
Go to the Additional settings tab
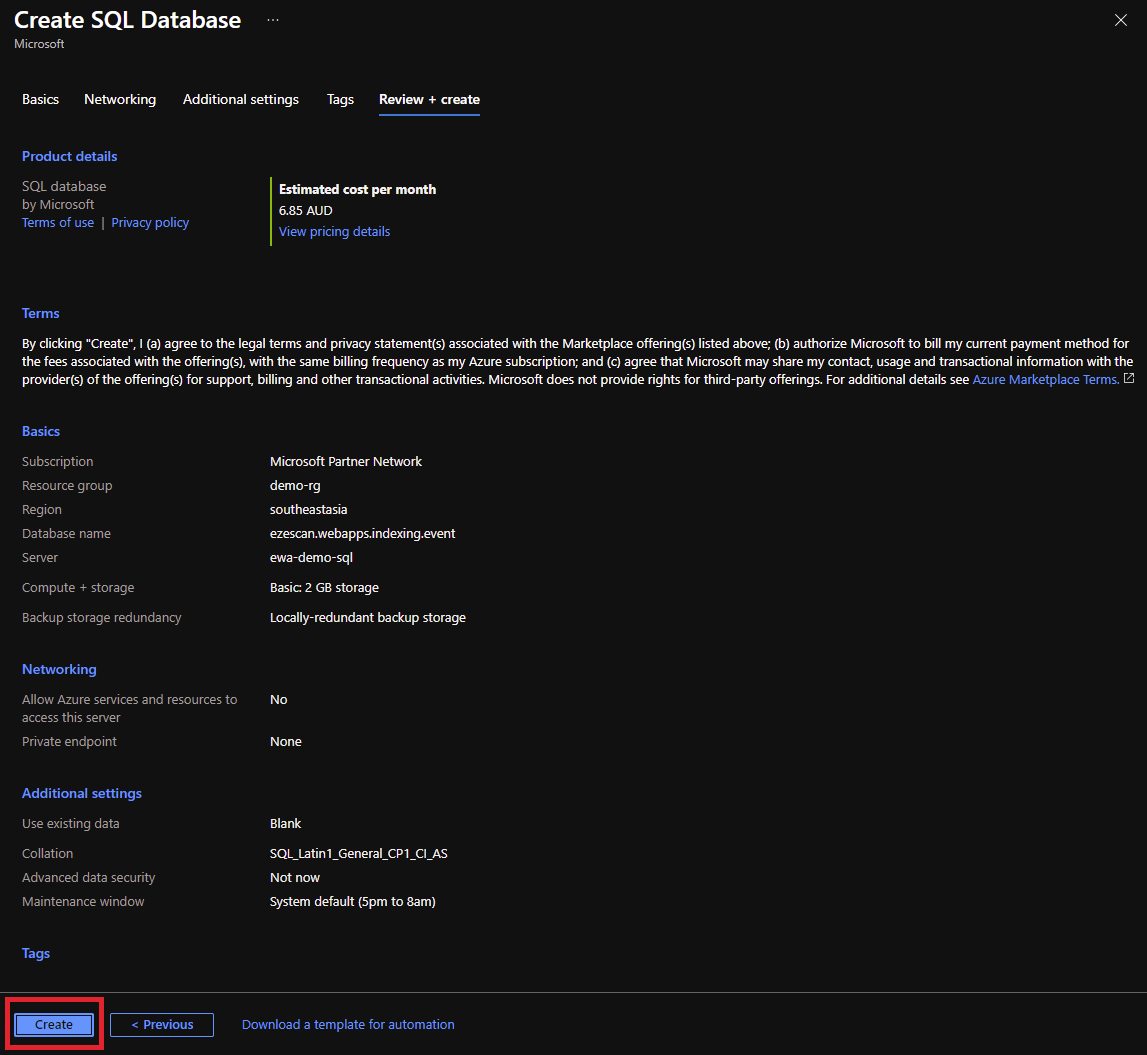[x=241, y=99]
